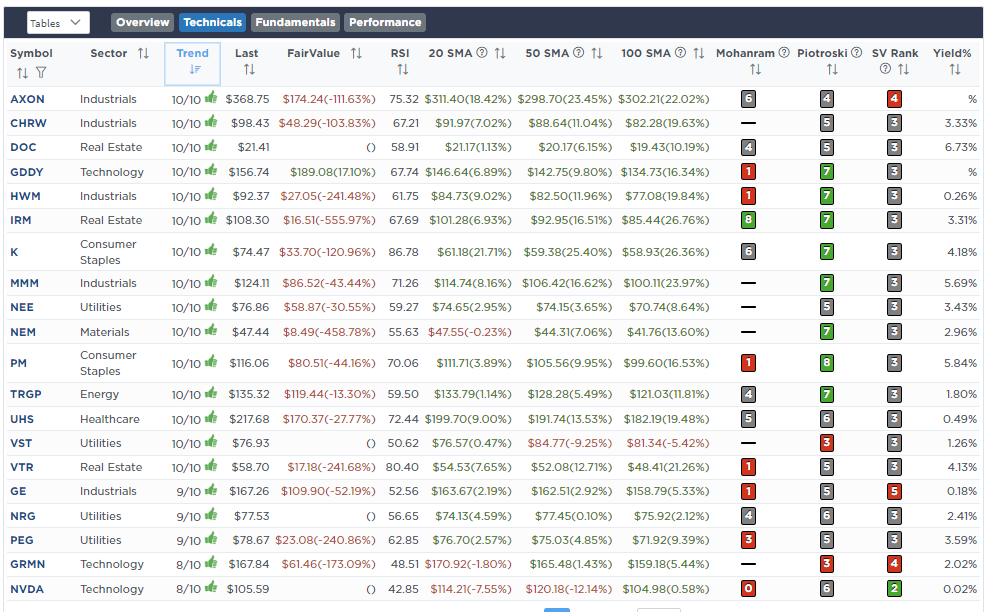The height and width of the screenshot is (612, 987).
Task: Select PM's Consumer Staples sector cell
Action: 108,363
